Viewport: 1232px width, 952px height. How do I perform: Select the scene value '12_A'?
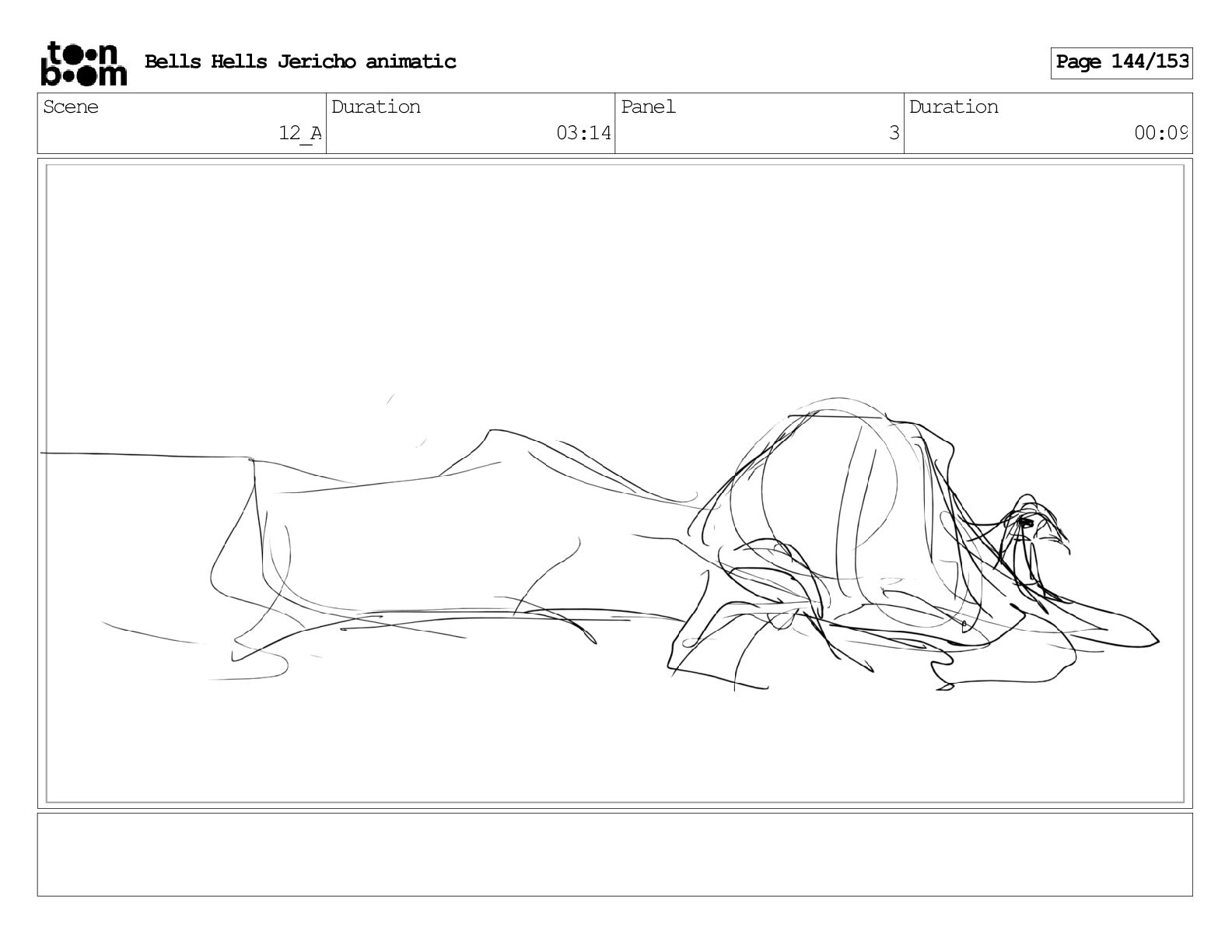pyautogui.click(x=300, y=134)
